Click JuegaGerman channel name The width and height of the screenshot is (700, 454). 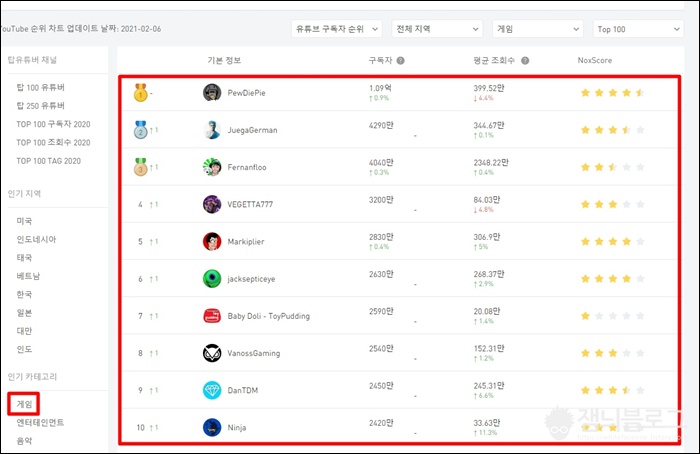coord(252,130)
